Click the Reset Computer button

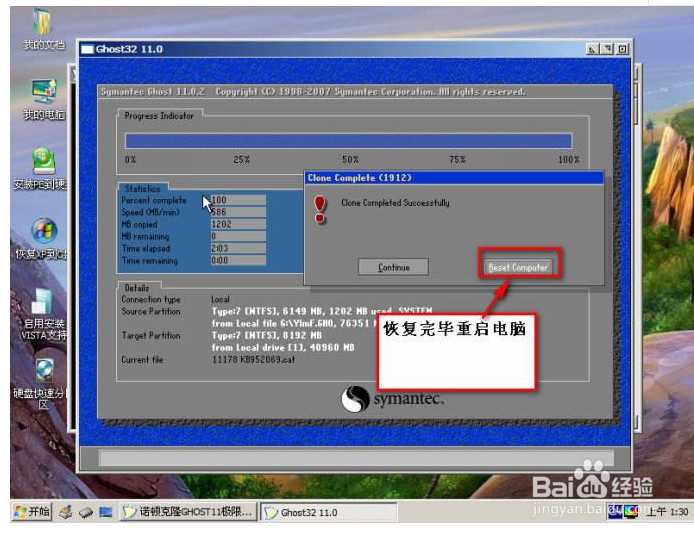point(518,267)
